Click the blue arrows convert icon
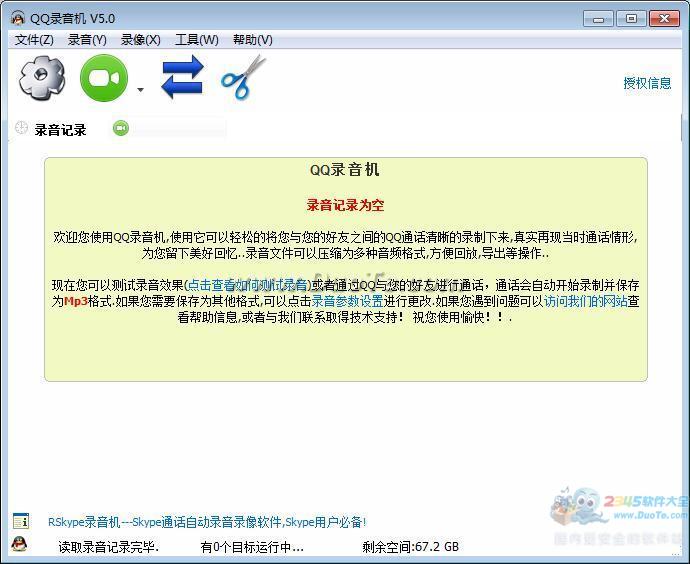This screenshot has width=690, height=564. 182,77
